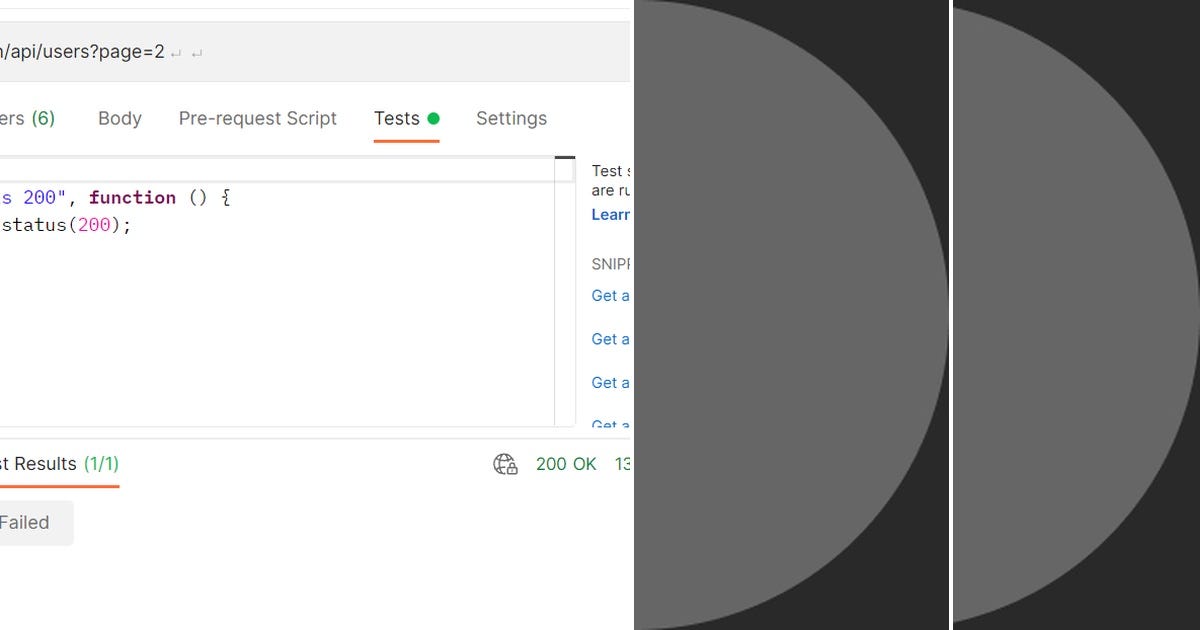Open the Pre-request Script tab
The width and height of the screenshot is (1200, 630).
click(x=257, y=118)
